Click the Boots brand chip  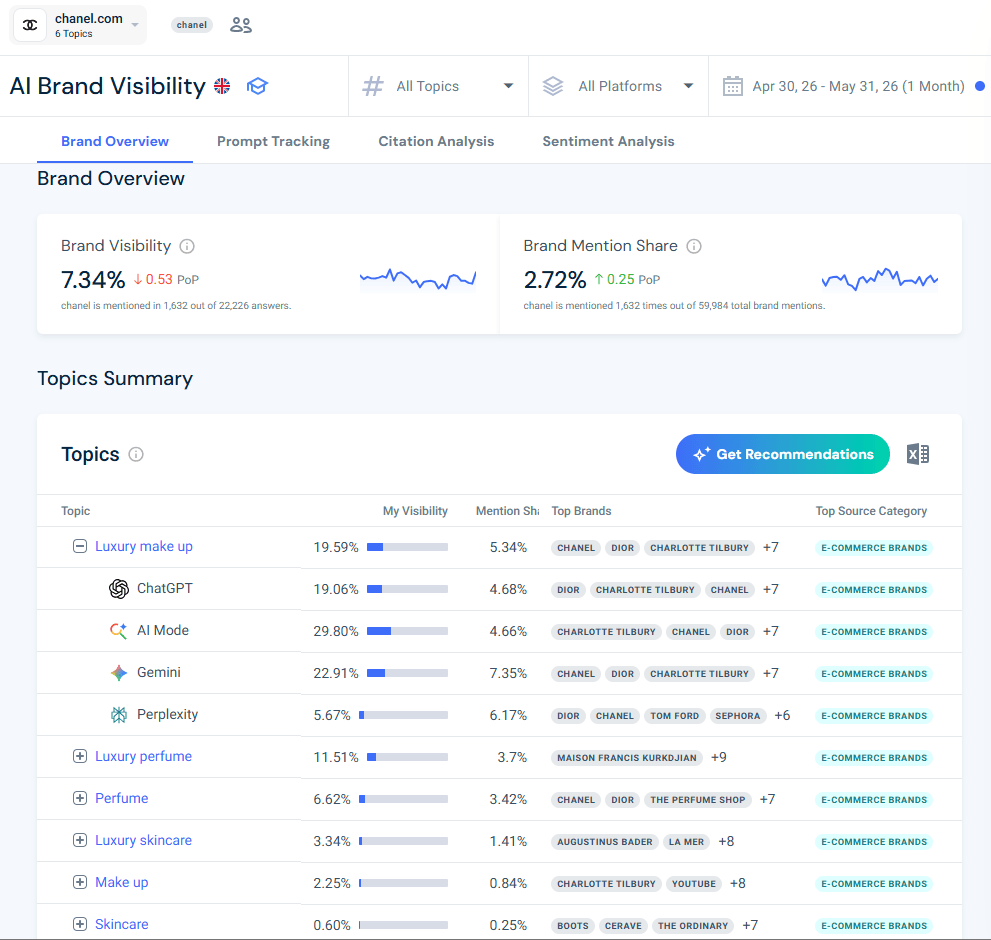pyautogui.click(x=573, y=926)
